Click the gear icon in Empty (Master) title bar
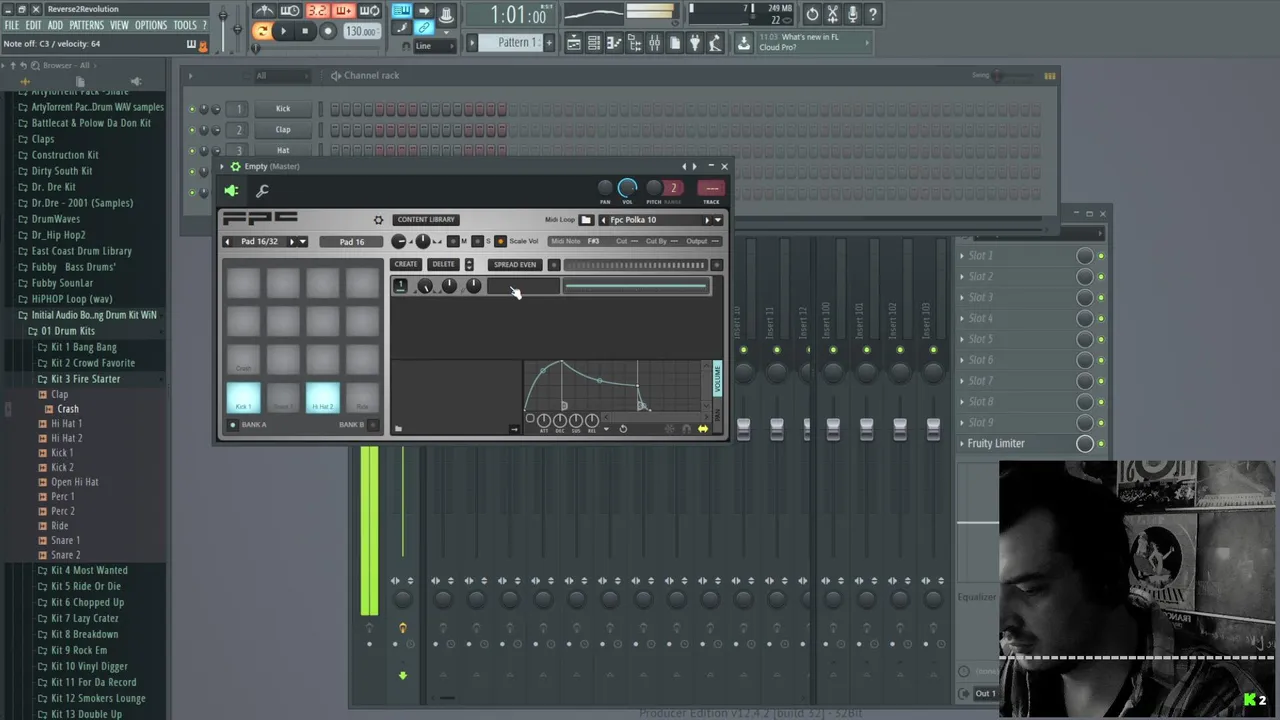The image size is (1280, 720). pyautogui.click(x=235, y=167)
